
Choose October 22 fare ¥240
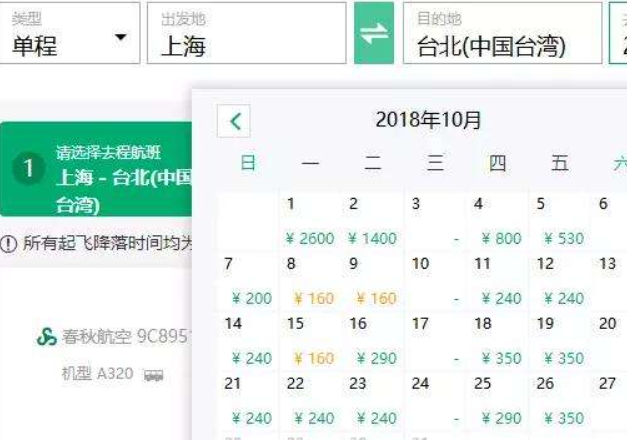click(x=311, y=402)
